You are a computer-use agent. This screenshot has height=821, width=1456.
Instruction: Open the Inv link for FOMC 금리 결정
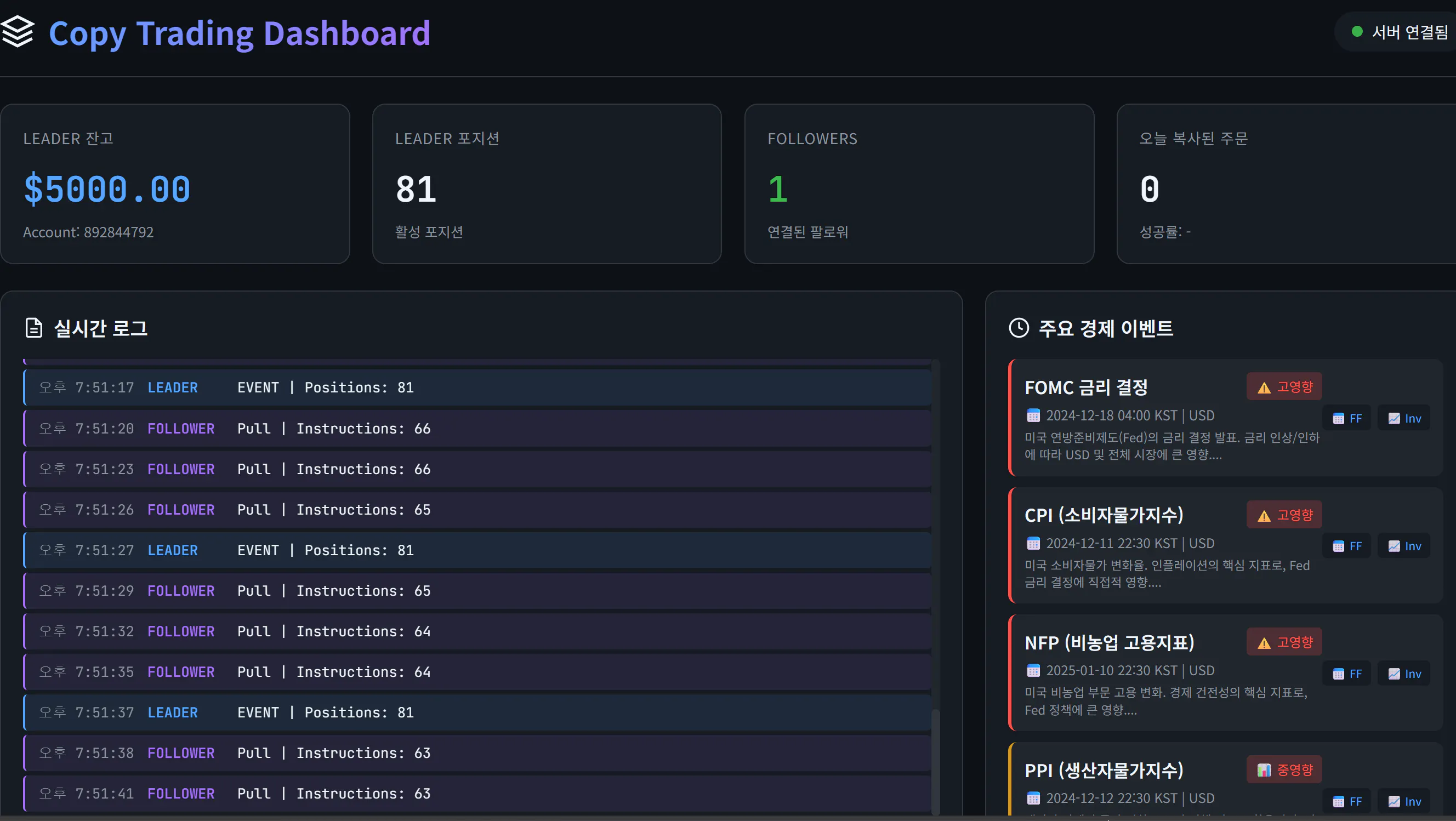(x=1404, y=418)
